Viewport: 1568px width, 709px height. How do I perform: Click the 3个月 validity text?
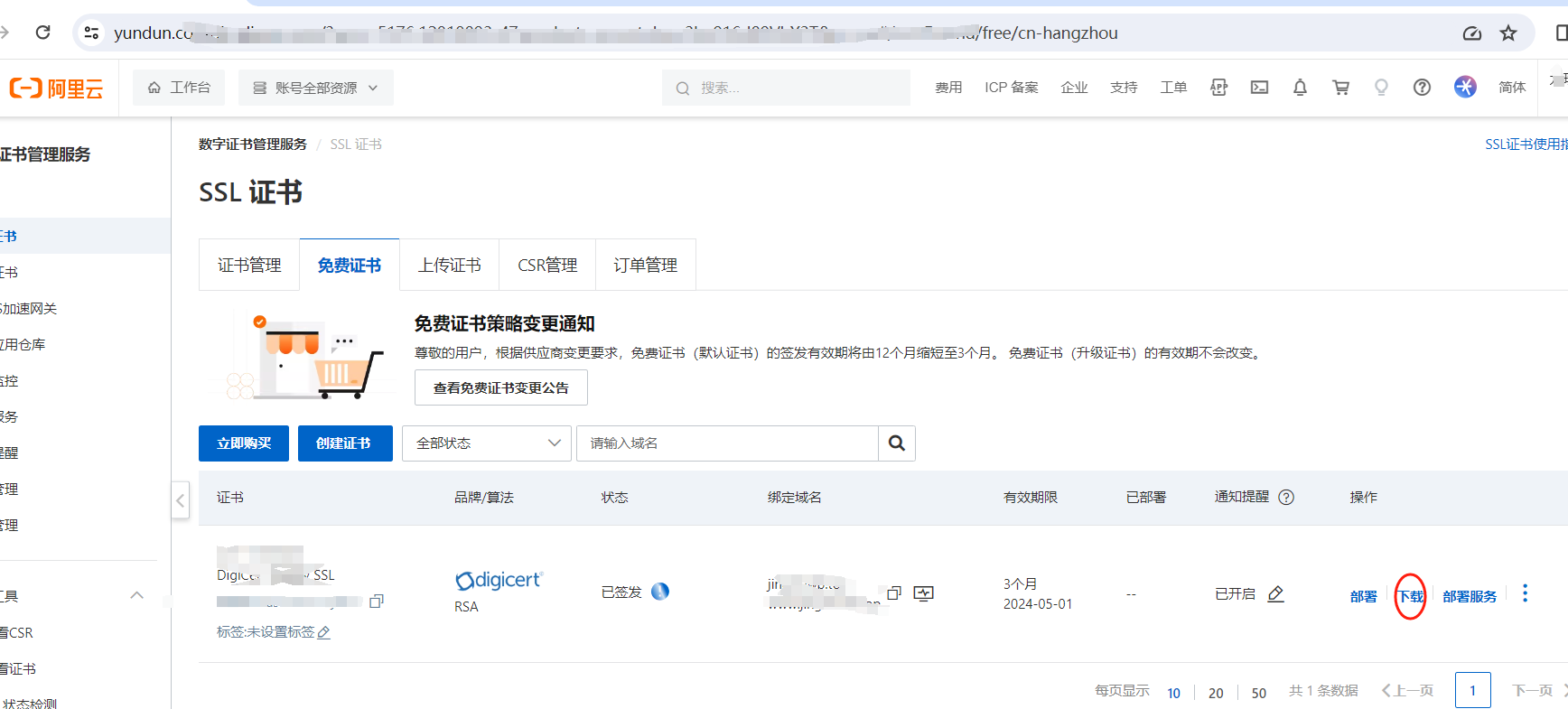click(1021, 584)
